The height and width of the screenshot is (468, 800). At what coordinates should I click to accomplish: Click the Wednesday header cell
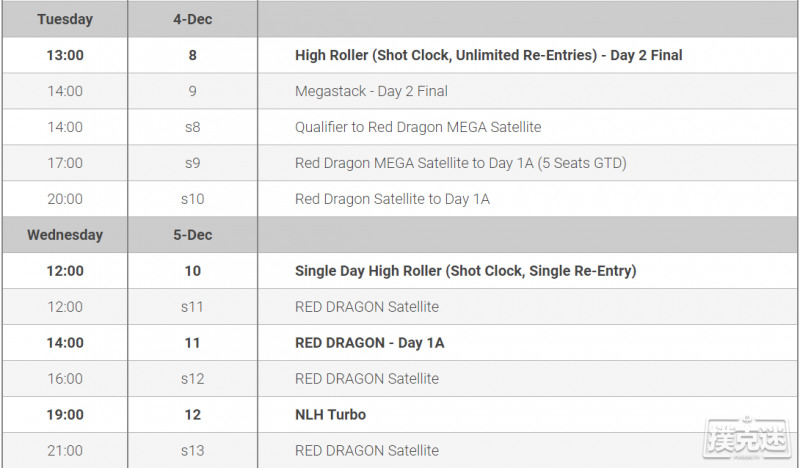[x=65, y=235]
